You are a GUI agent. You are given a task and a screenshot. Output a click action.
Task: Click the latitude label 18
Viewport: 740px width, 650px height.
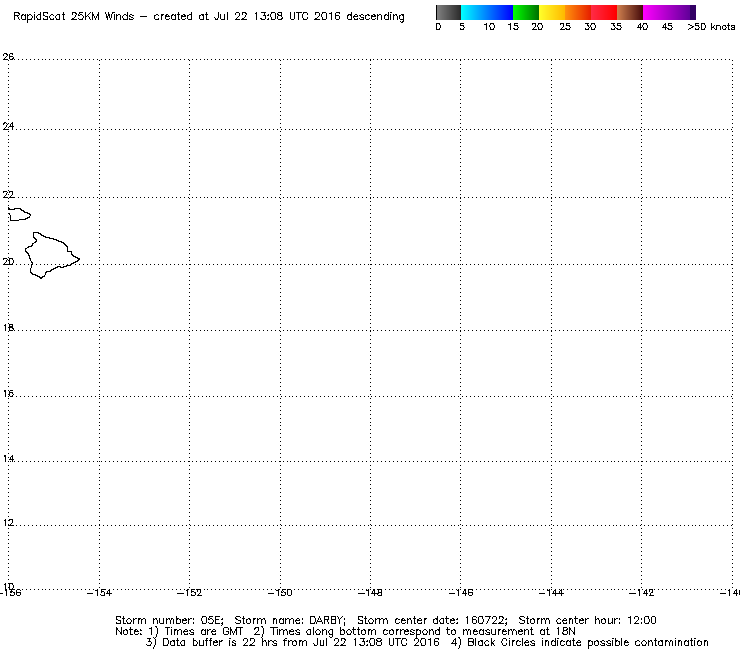pyautogui.click(x=8, y=328)
